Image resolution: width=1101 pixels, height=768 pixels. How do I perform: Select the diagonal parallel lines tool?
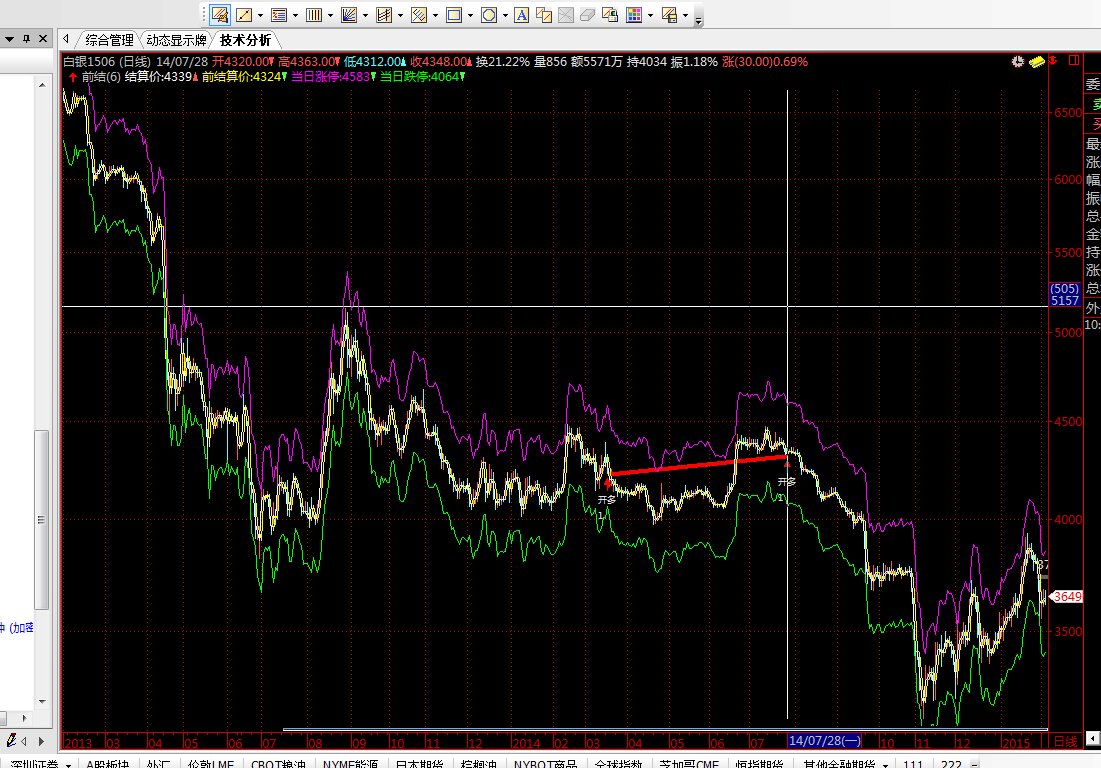(x=419, y=15)
